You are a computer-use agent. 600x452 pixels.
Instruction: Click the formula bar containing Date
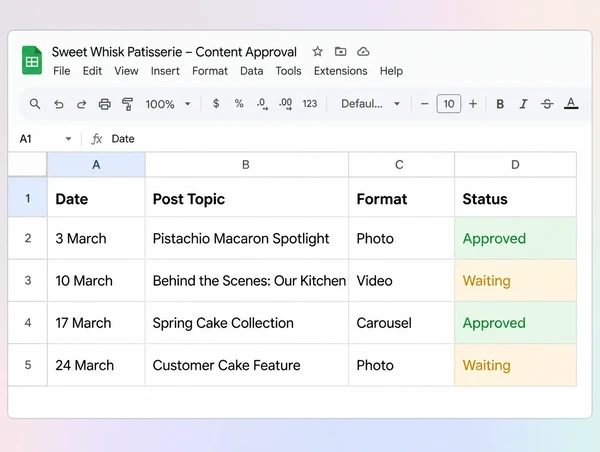[341, 139]
